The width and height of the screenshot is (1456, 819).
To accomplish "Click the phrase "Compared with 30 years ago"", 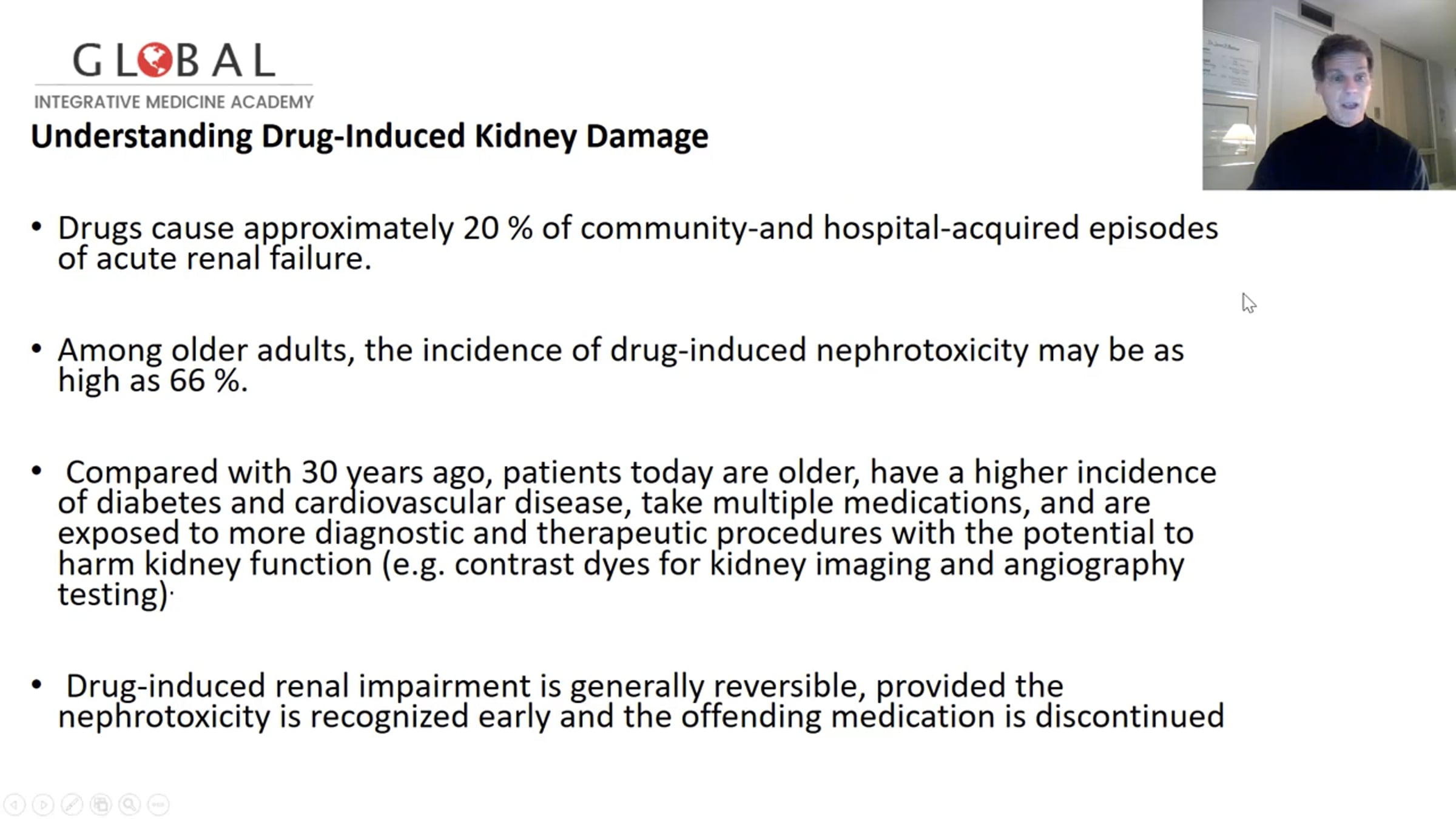I will [x=278, y=473].
